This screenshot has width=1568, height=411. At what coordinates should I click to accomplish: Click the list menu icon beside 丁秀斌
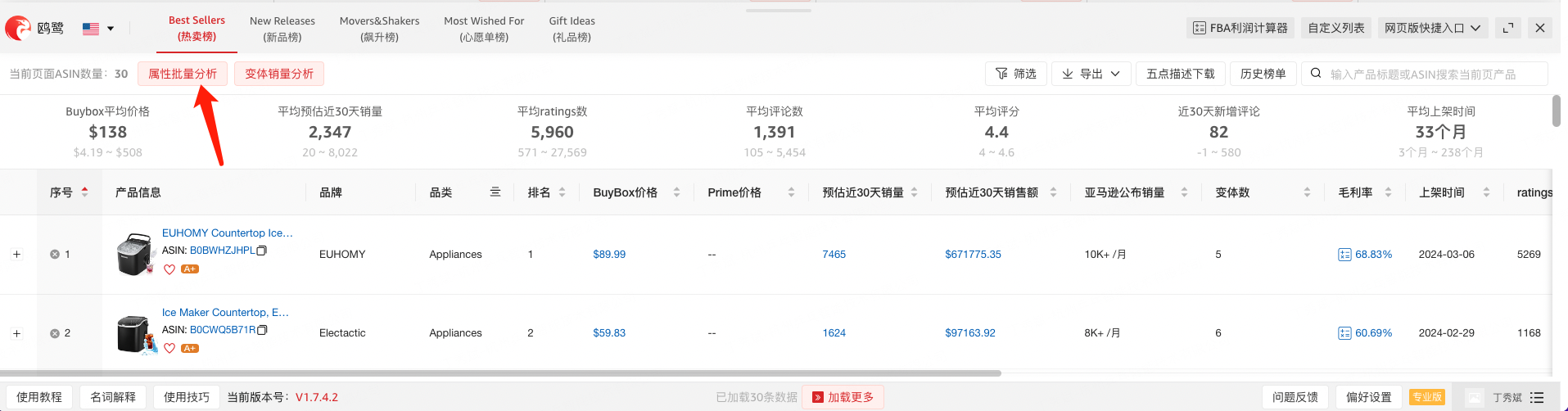1537,398
